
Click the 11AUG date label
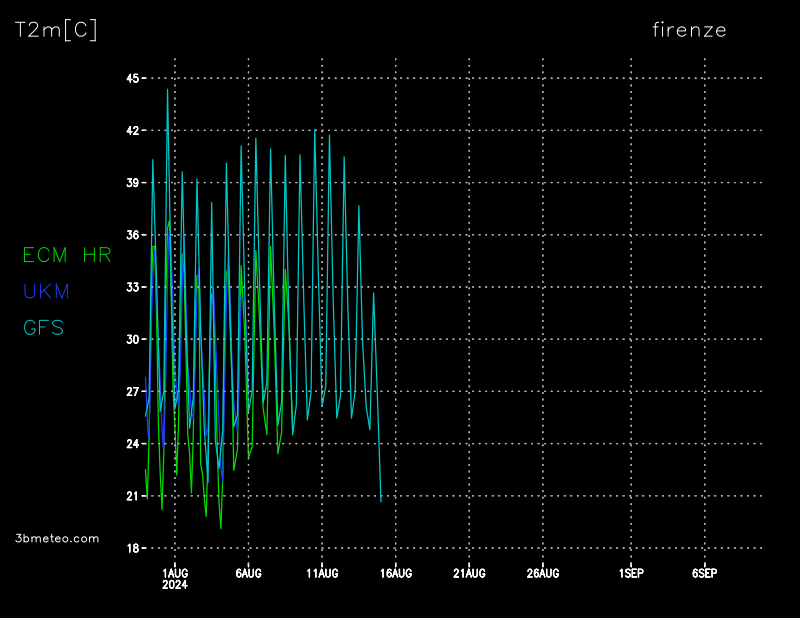click(322, 573)
